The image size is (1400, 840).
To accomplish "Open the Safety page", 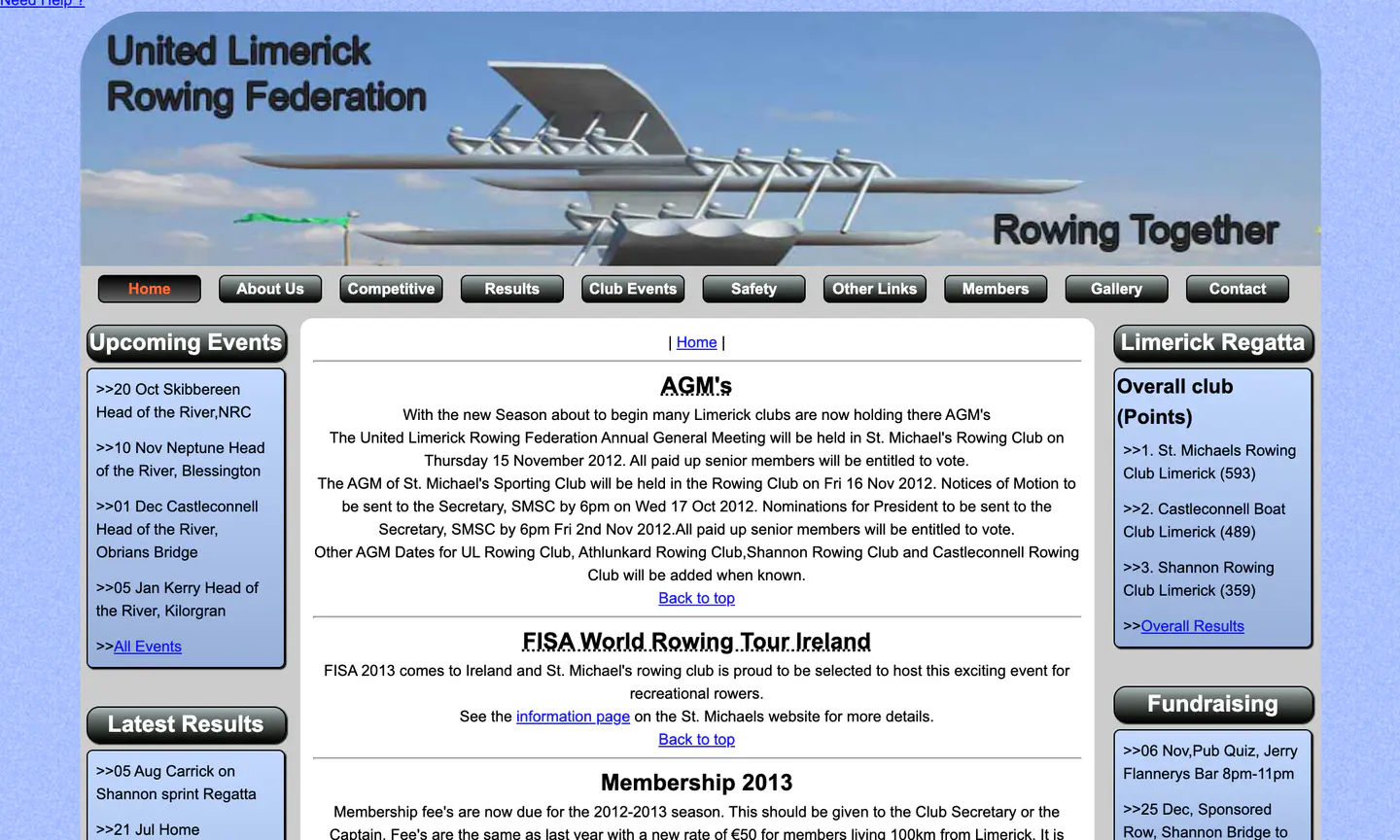I will (753, 289).
